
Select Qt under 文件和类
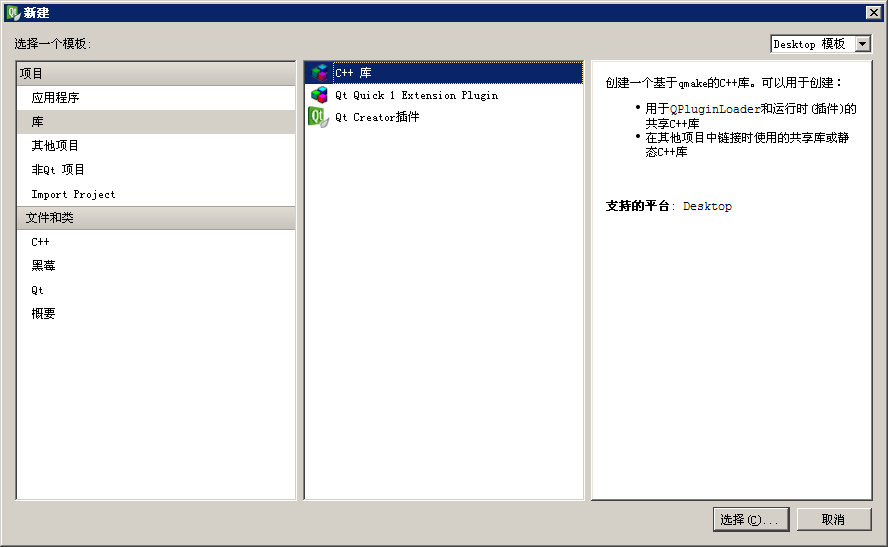pyautogui.click(x=156, y=290)
